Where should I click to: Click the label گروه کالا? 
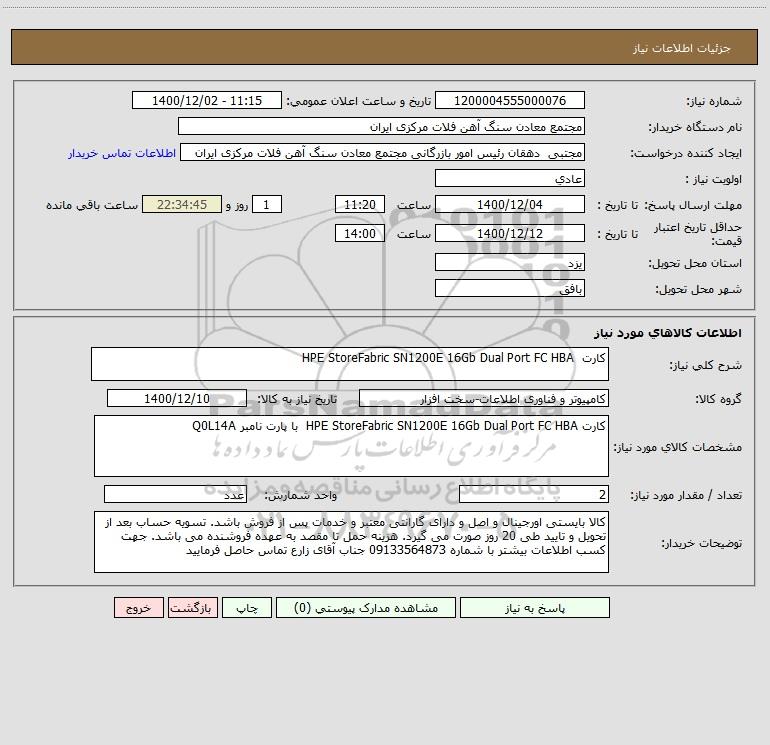tap(719, 399)
